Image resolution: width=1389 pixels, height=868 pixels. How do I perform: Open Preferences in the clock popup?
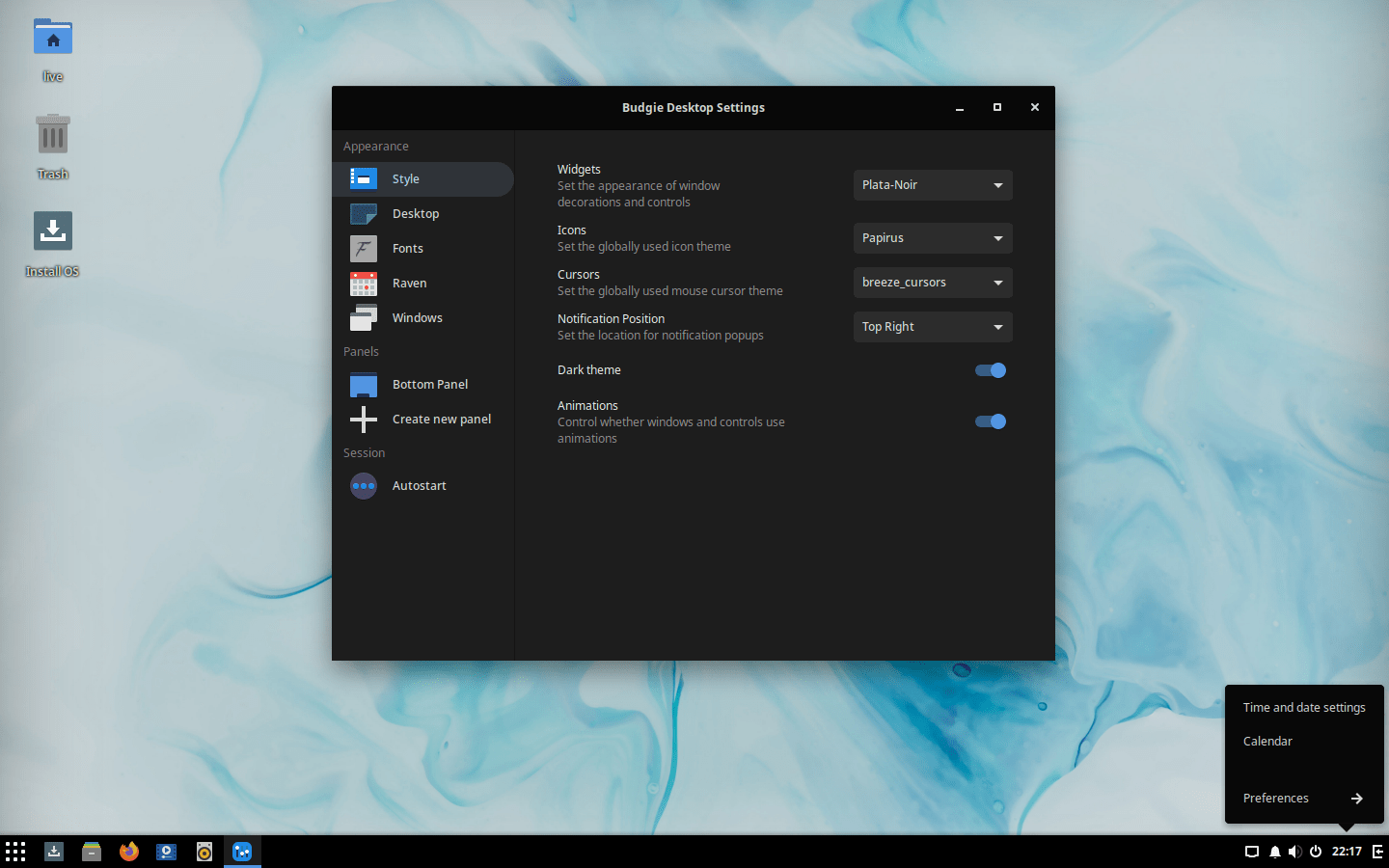(x=1304, y=799)
